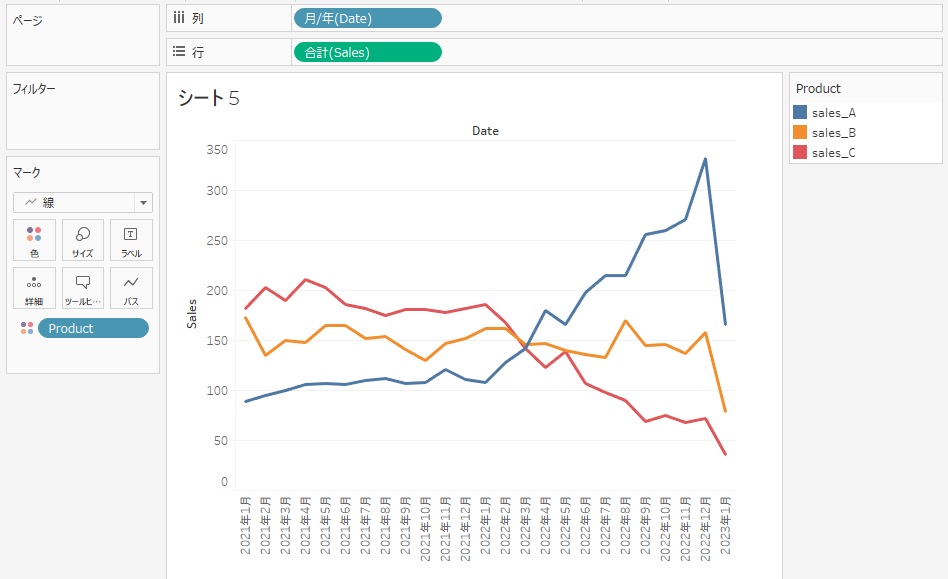Screen dimensions: 948x579
Task: Click the Path (パス) mark icon
Action: 130,288
